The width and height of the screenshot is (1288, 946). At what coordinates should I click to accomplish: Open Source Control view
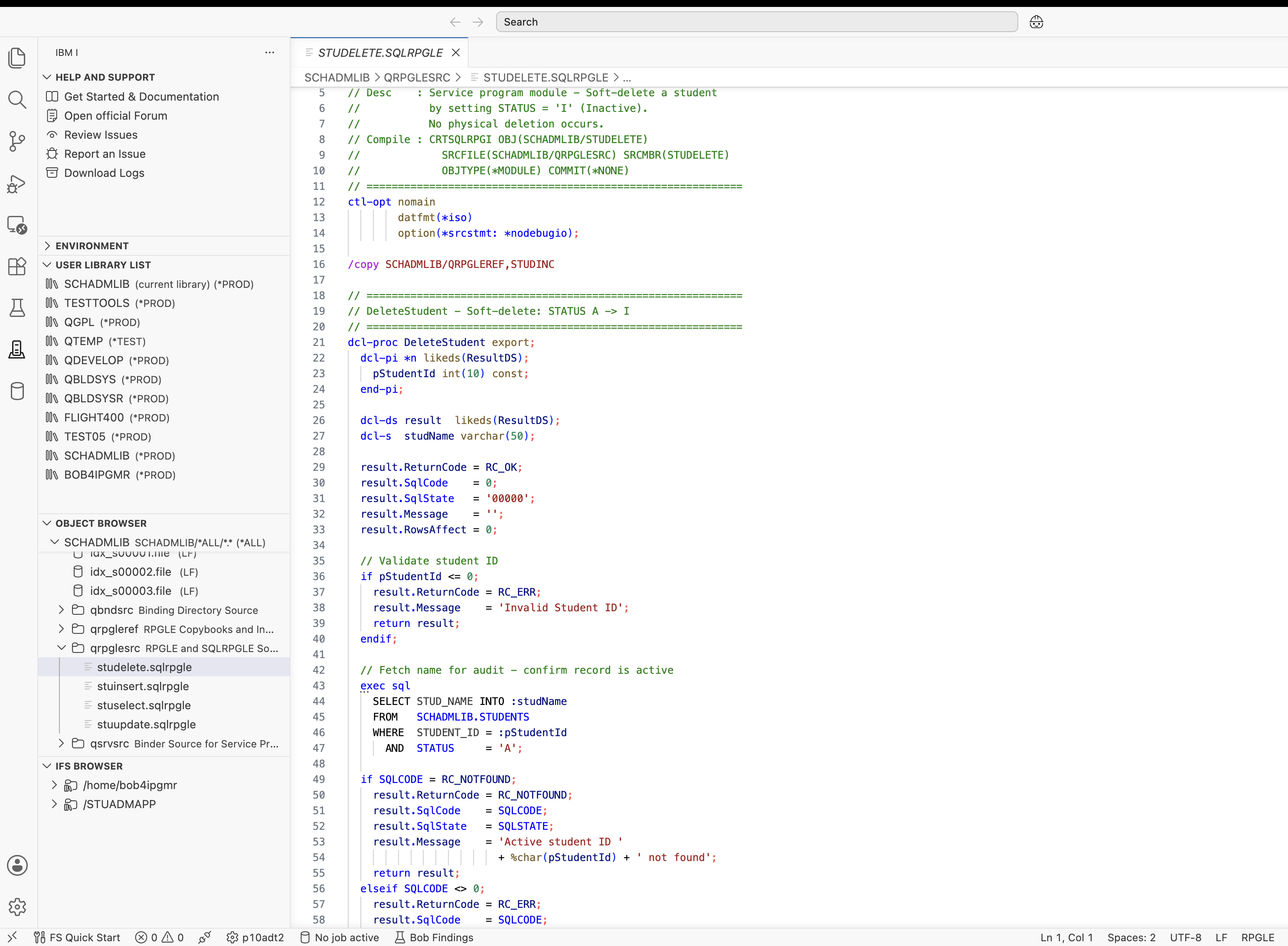(17, 141)
